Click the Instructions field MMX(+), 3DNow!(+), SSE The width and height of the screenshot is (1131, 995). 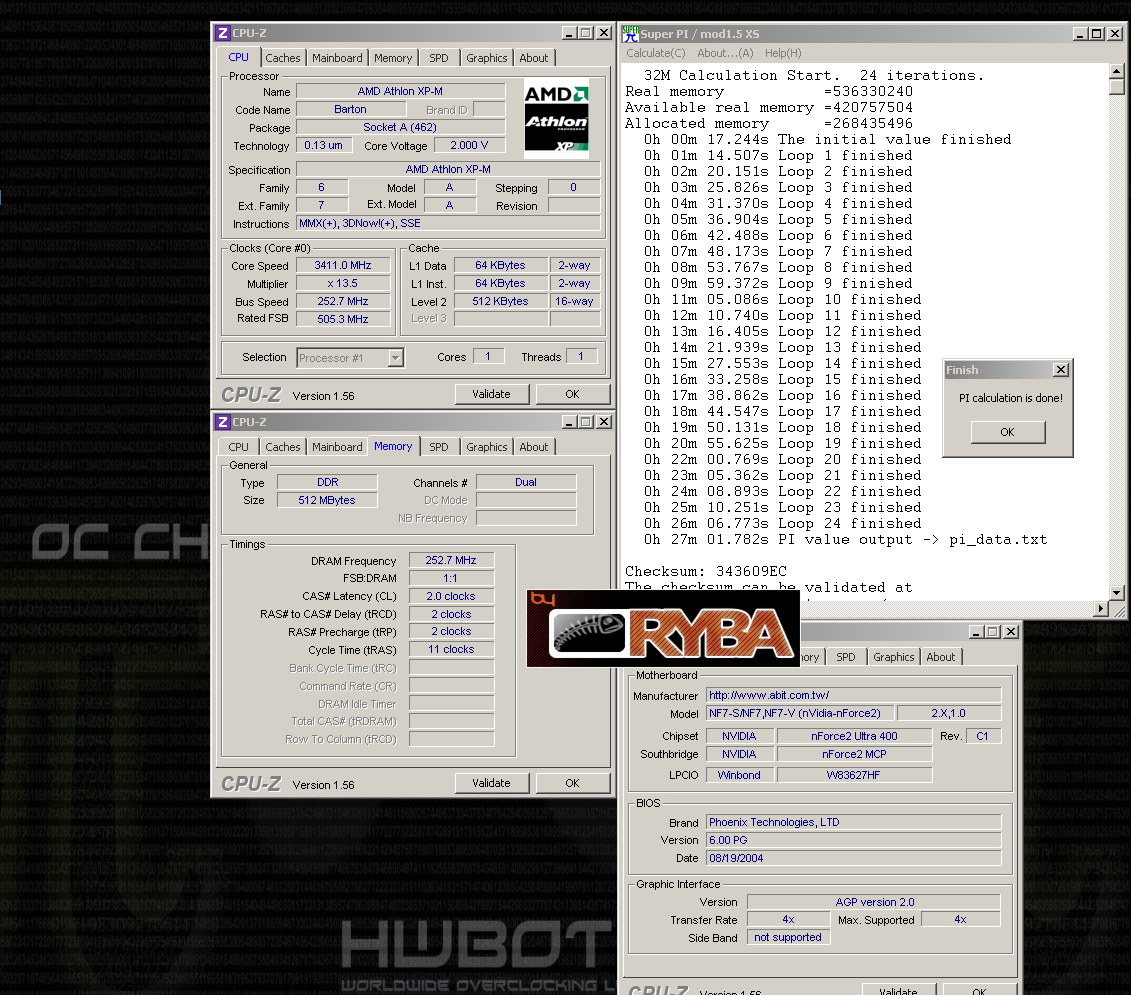pyautogui.click(x=448, y=224)
